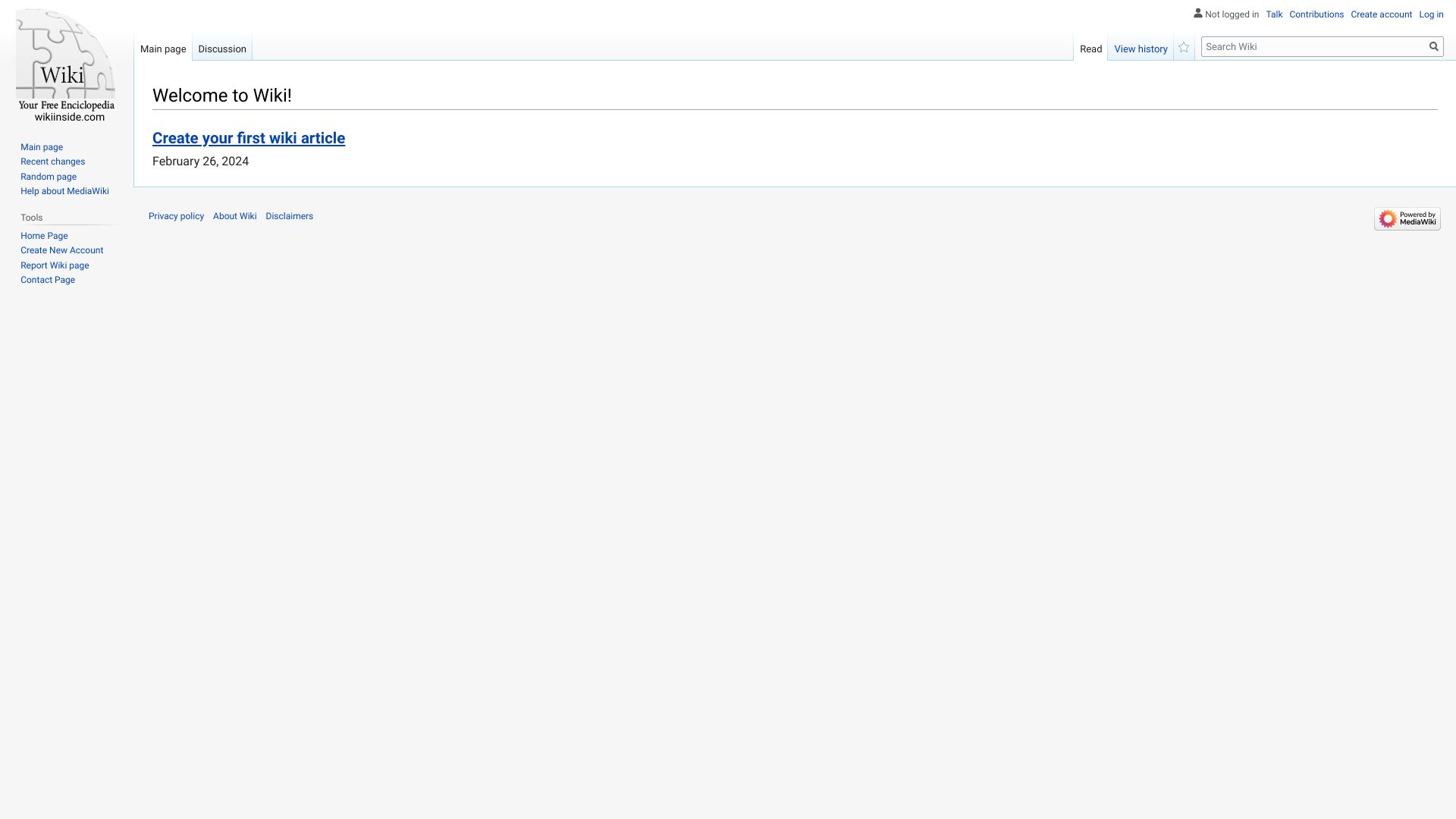Expand the Disclaimers footer section

(289, 216)
